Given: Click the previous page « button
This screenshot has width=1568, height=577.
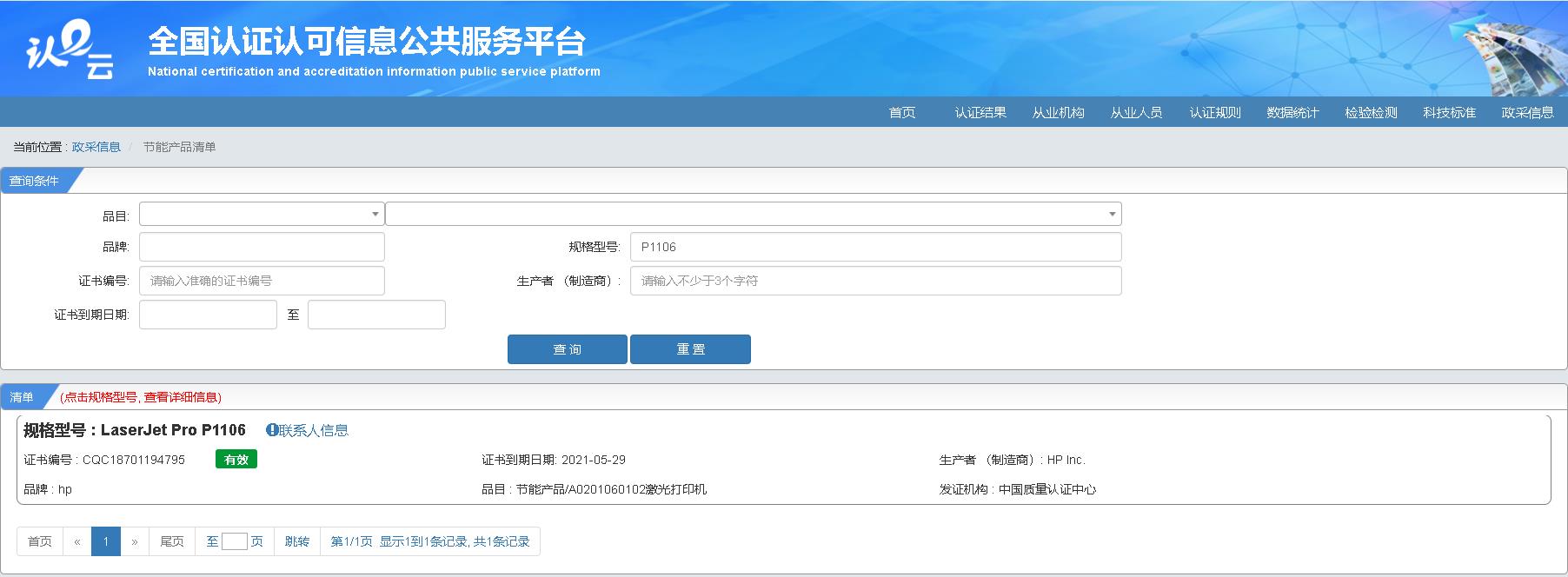Looking at the screenshot, I should [77, 541].
